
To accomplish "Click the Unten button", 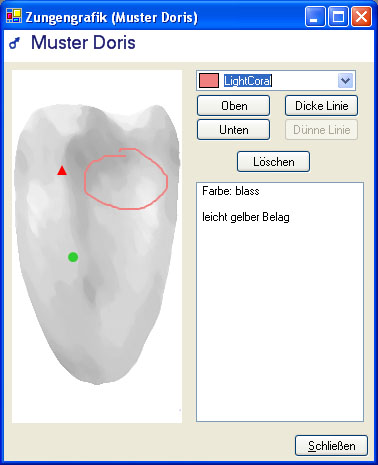I will [x=233, y=130].
